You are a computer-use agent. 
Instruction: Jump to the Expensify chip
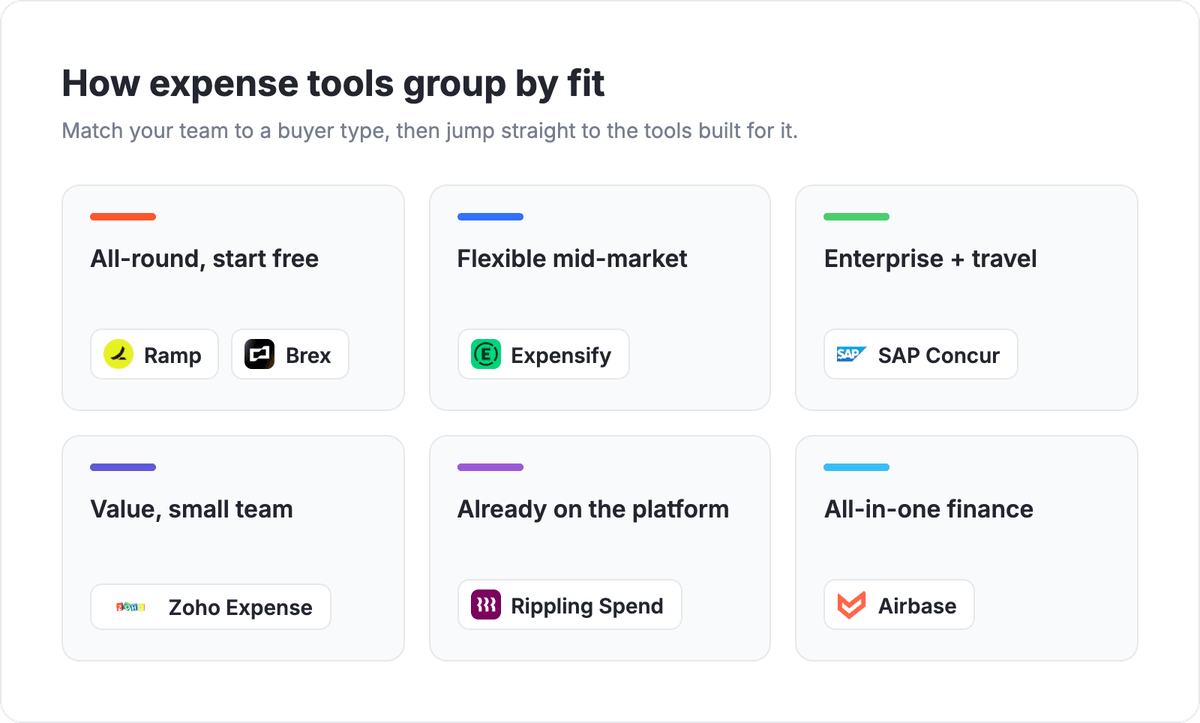[x=544, y=354]
